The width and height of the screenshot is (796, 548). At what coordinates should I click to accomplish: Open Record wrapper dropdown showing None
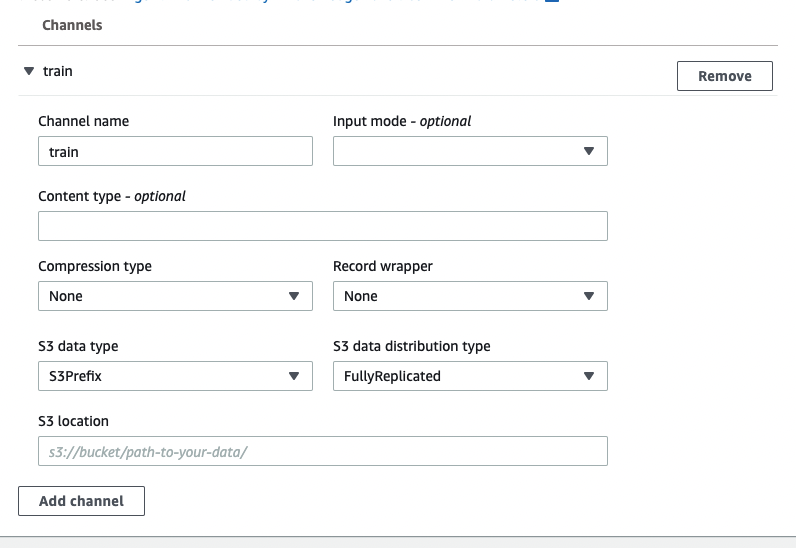pyautogui.click(x=460, y=296)
